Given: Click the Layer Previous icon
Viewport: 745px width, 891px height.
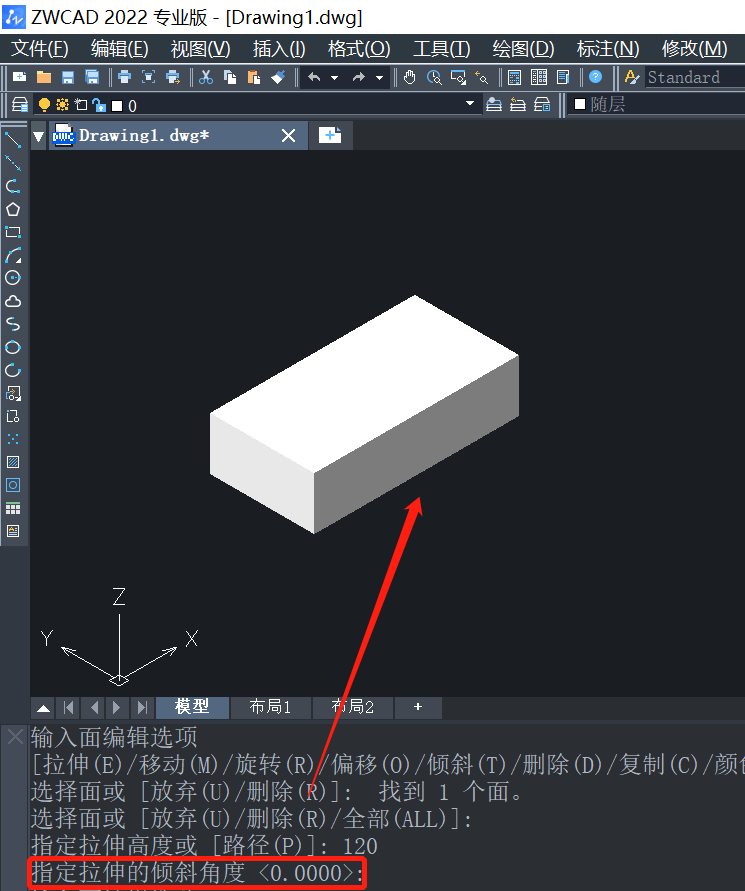Looking at the screenshot, I should pos(518,105).
